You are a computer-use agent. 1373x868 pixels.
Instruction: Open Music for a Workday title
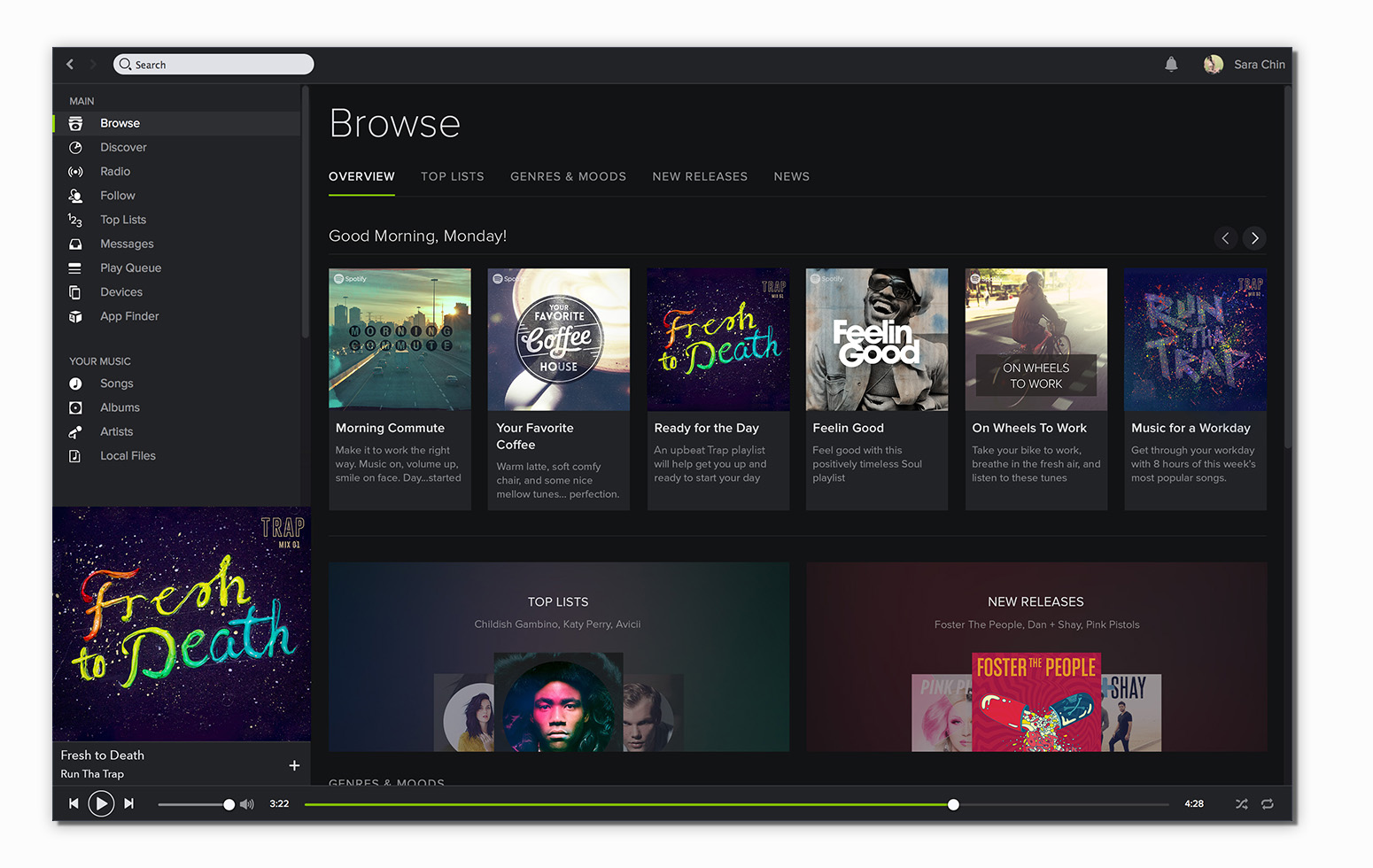click(x=1191, y=428)
